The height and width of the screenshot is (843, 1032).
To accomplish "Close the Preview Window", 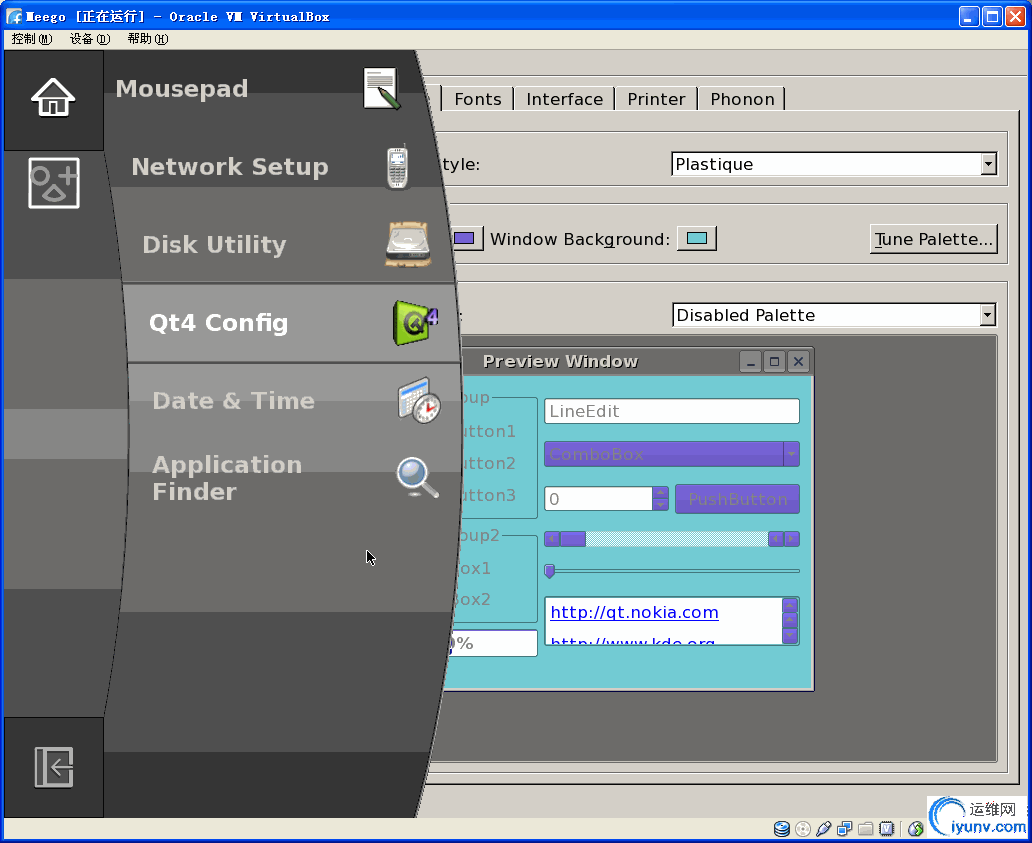I will click(x=798, y=361).
